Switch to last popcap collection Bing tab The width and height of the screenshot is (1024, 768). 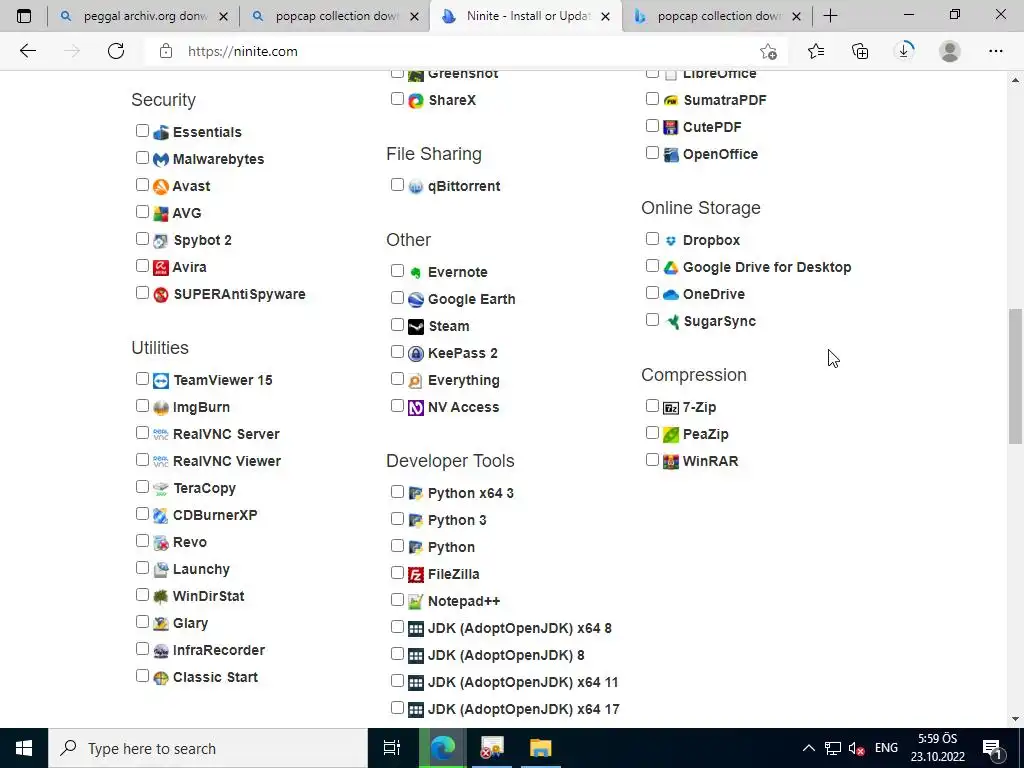click(717, 16)
